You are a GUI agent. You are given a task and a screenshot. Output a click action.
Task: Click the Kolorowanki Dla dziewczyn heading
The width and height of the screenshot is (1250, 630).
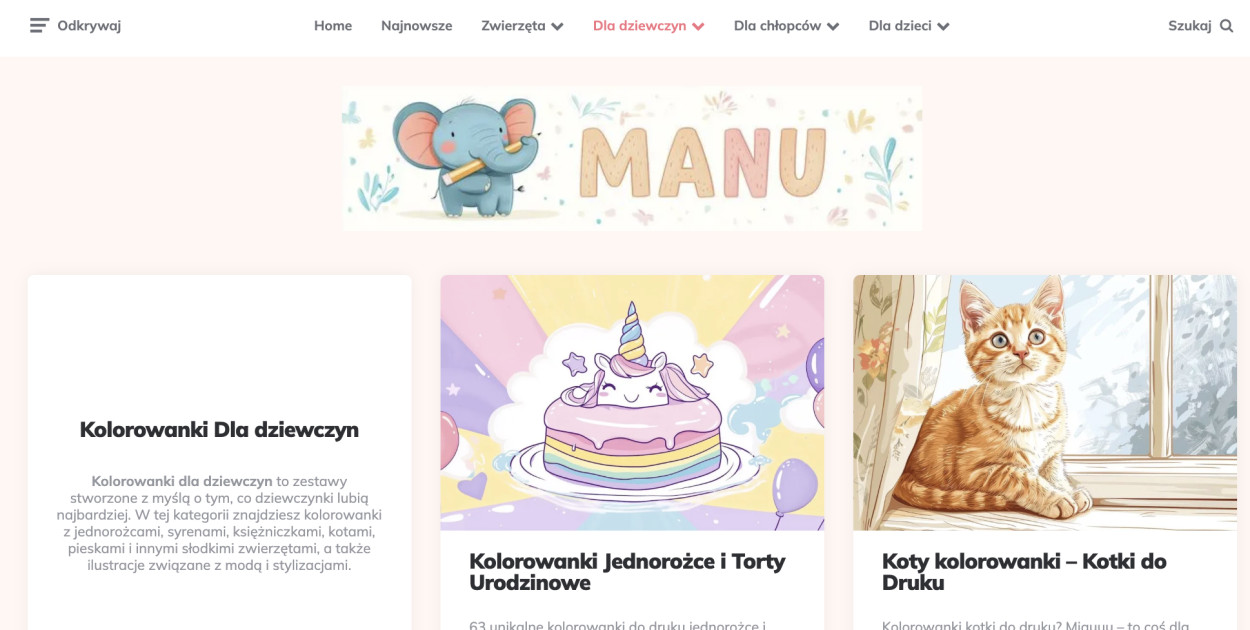pyautogui.click(x=219, y=430)
